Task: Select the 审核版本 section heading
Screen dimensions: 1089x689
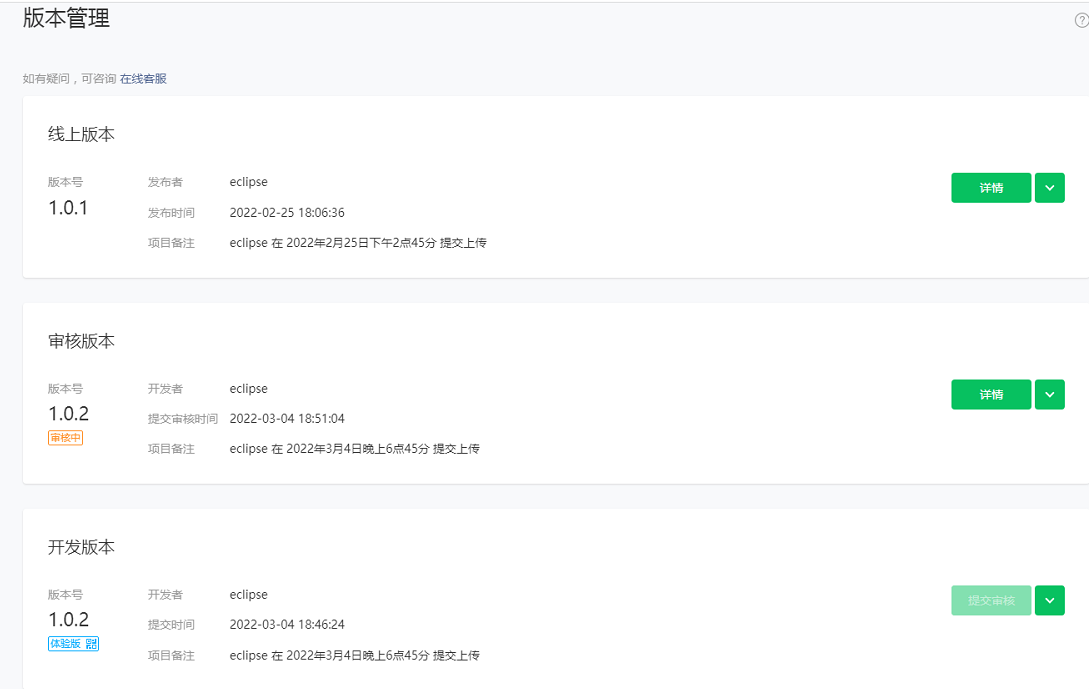Action: click(x=81, y=341)
